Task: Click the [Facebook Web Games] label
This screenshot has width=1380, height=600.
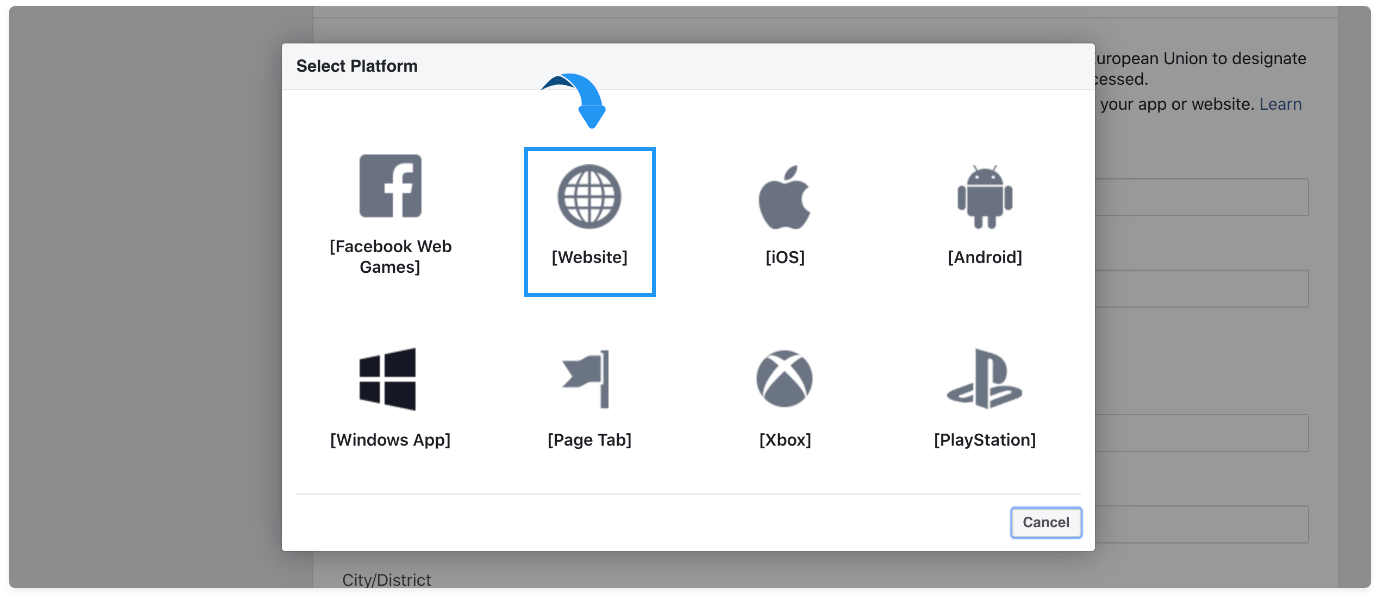Action: 390,257
